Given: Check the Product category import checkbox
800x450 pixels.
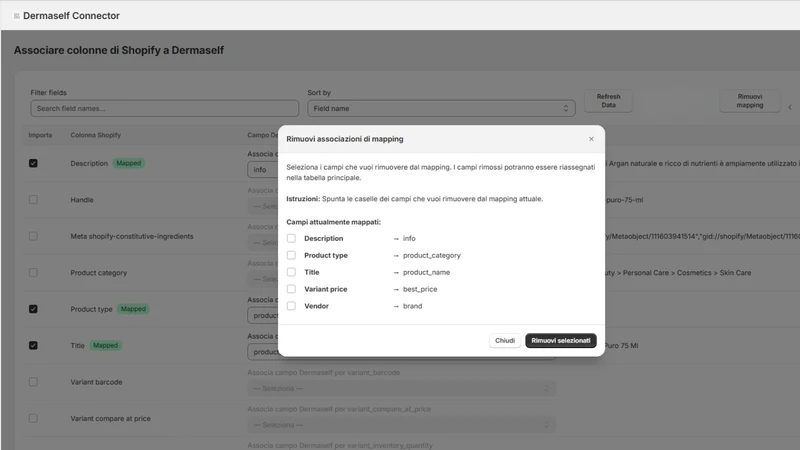Looking at the screenshot, I should point(33,272).
